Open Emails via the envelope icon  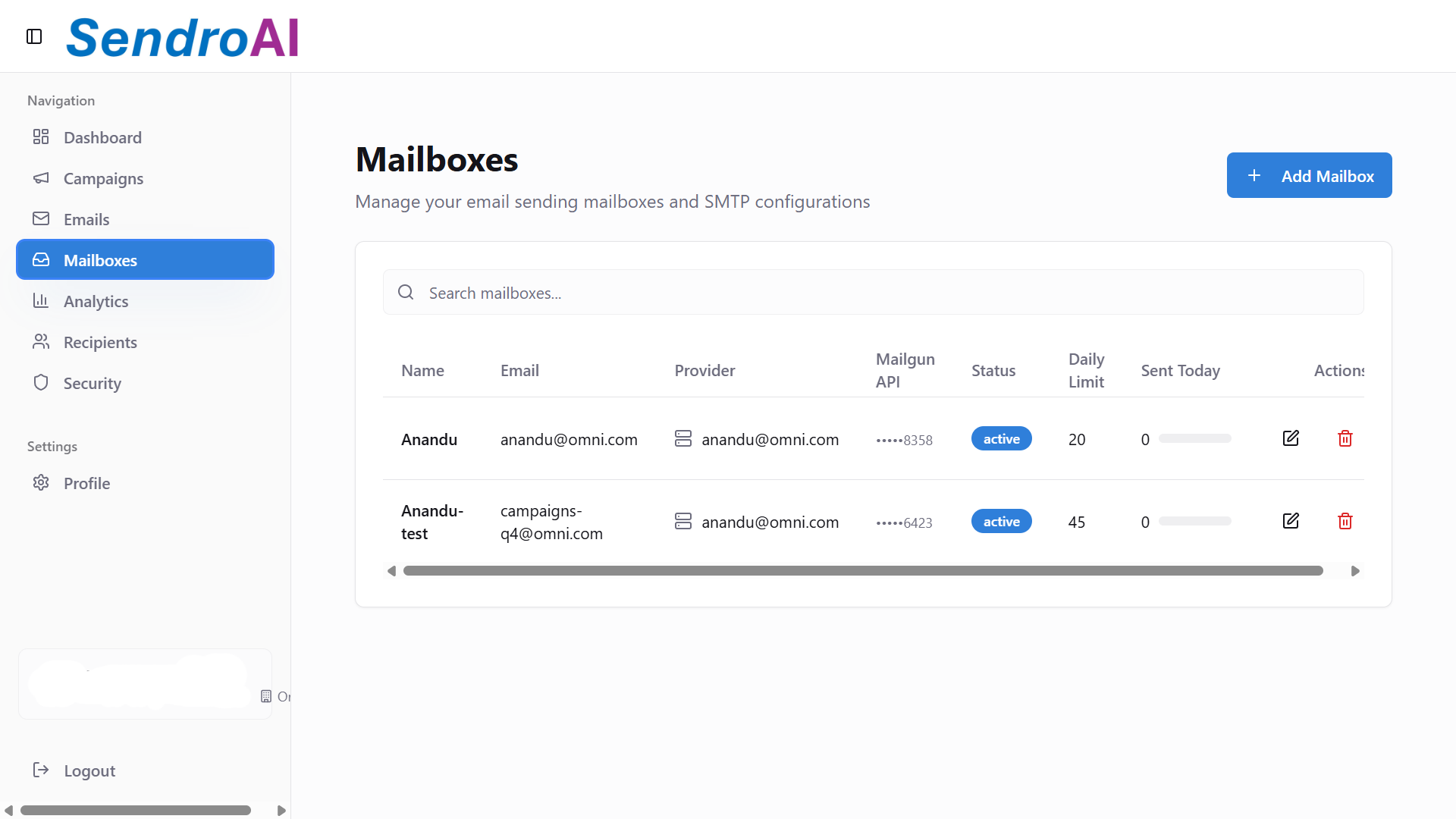tap(42, 219)
